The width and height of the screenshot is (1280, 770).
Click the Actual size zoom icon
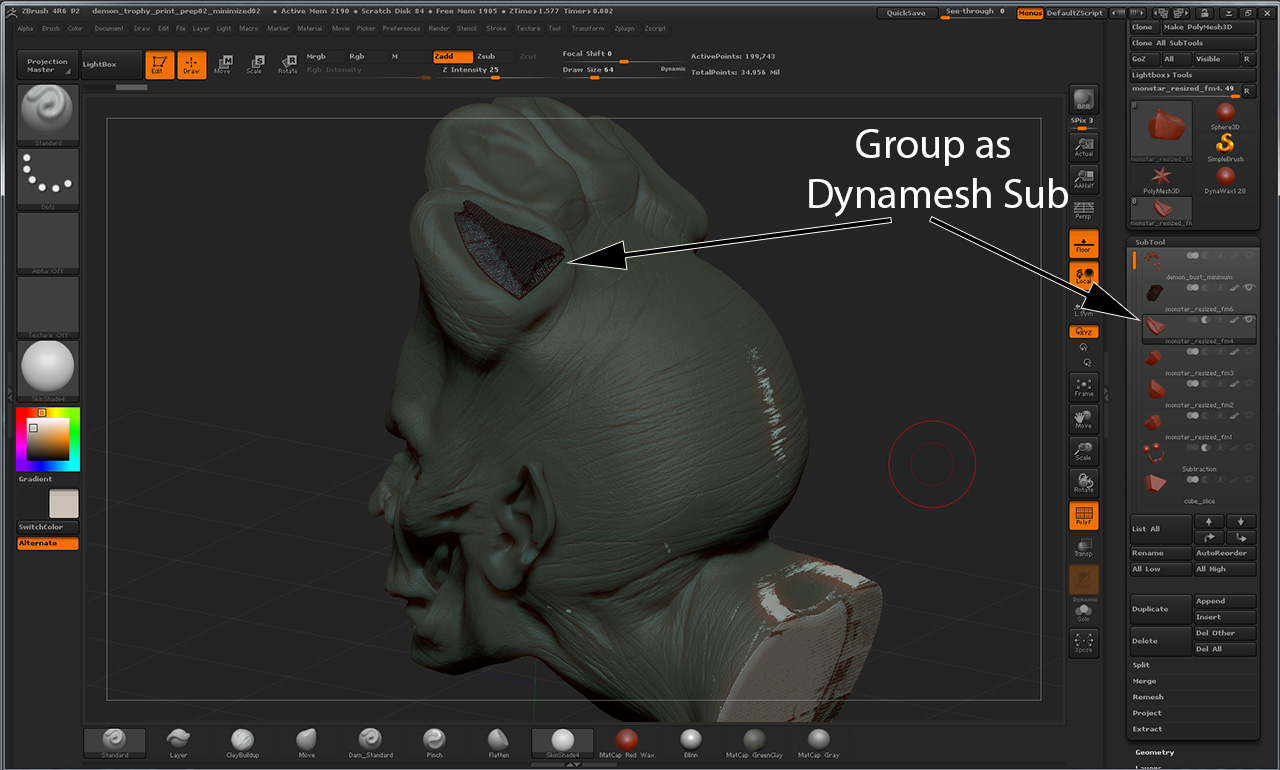1083,147
